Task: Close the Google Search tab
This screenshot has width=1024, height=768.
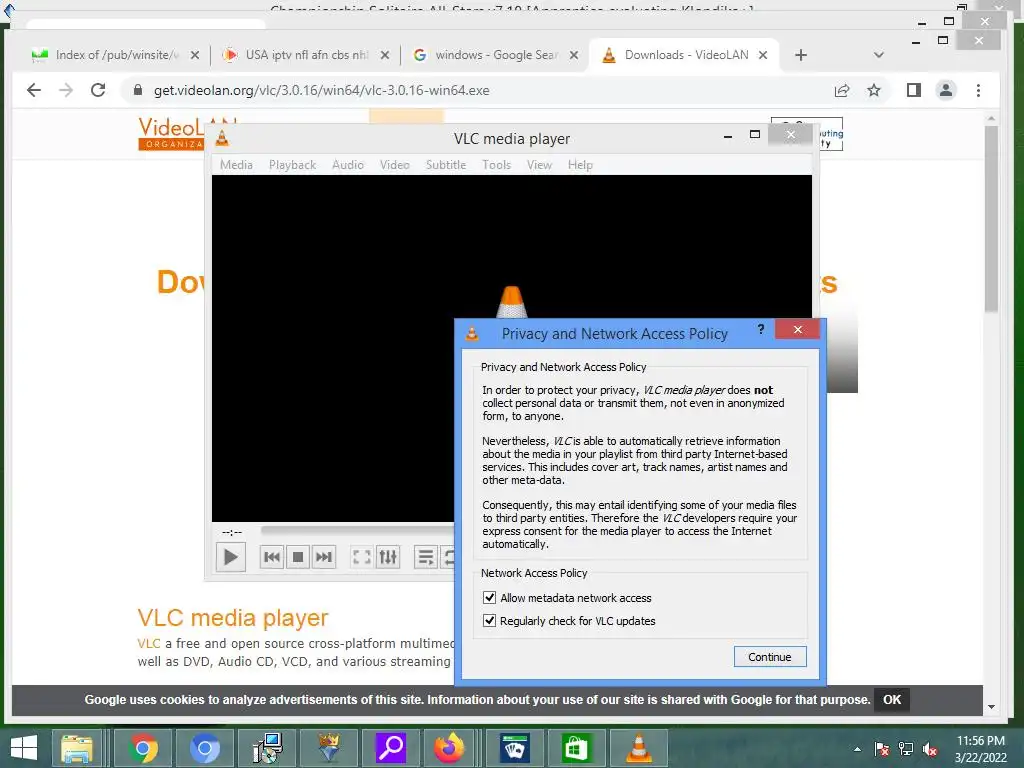Action: 573,56
